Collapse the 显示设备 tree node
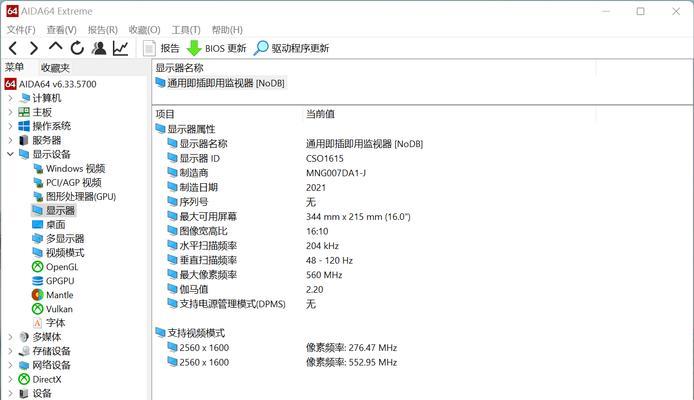Screen dimensions: 694x400 point(11,154)
